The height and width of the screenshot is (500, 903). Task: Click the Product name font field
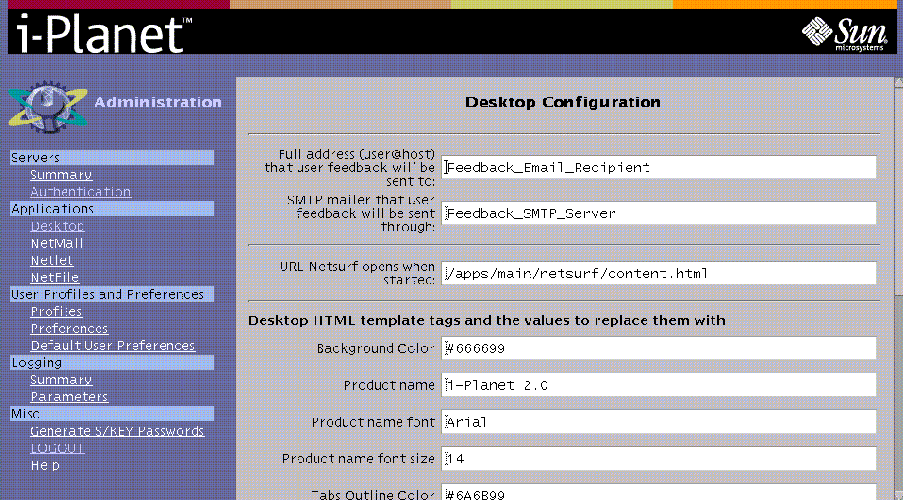659,422
